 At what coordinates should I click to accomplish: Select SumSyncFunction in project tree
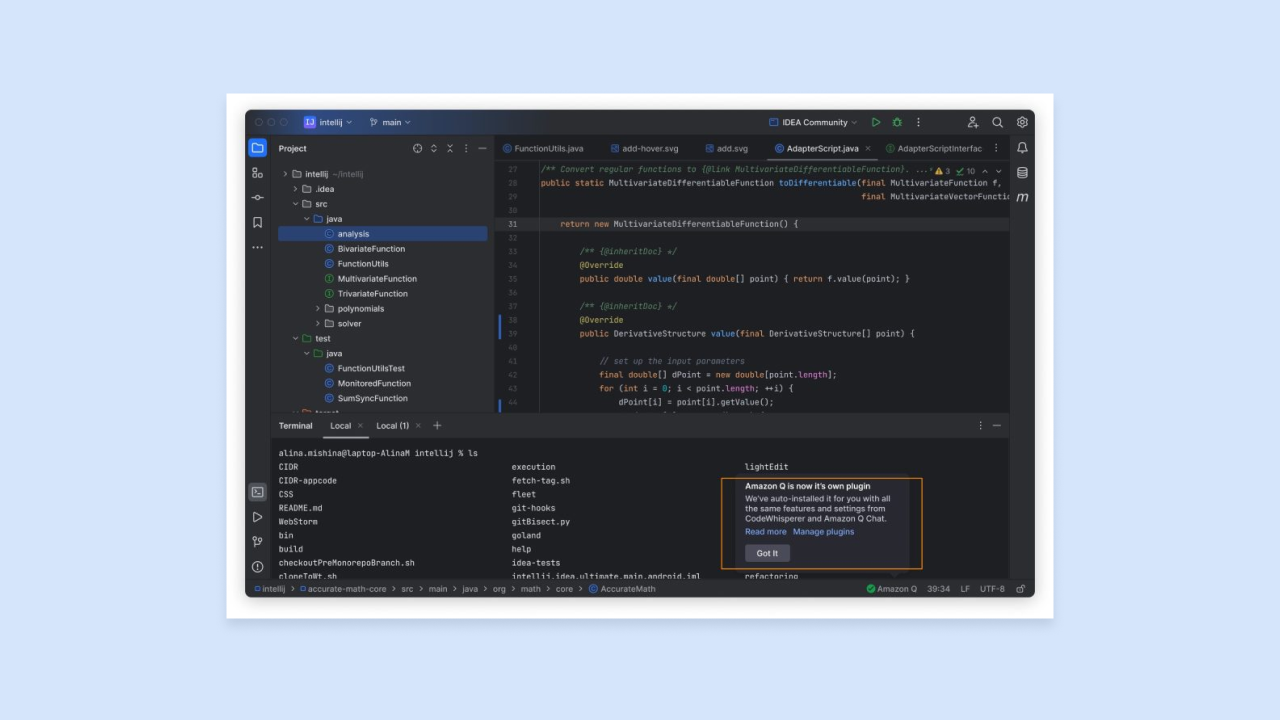tap(372, 399)
